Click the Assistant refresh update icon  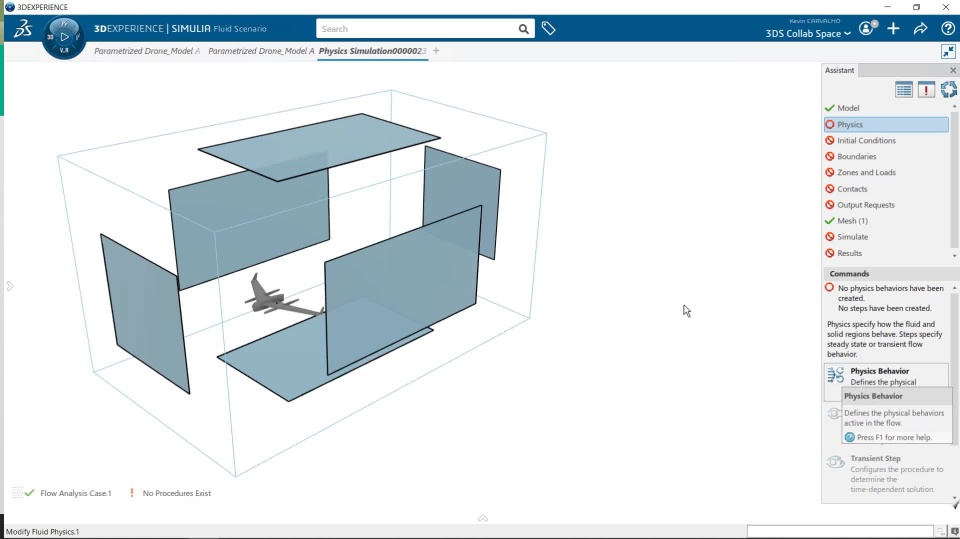pos(949,89)
